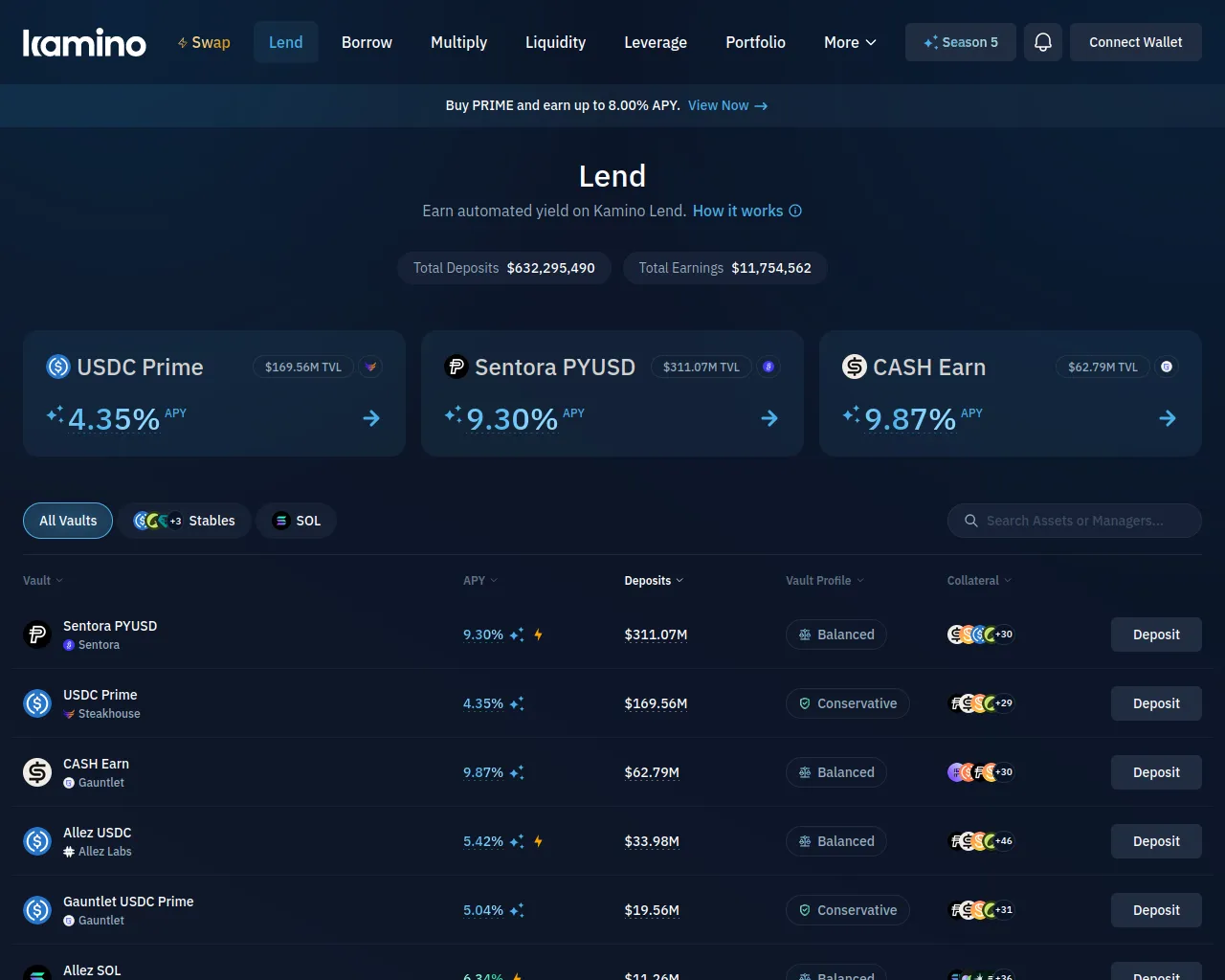Click the Sentora PYUSD row token icon
Image resolution: width=1225 pixels, height=980 pixels.
(37, 635)
